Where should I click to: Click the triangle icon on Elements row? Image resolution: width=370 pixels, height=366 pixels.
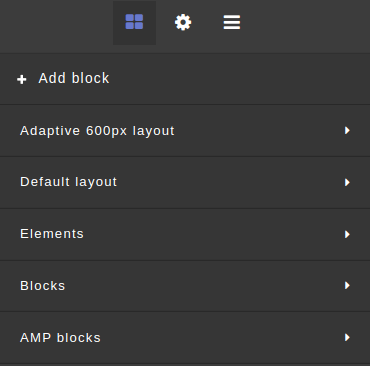[x=347, y=234]
